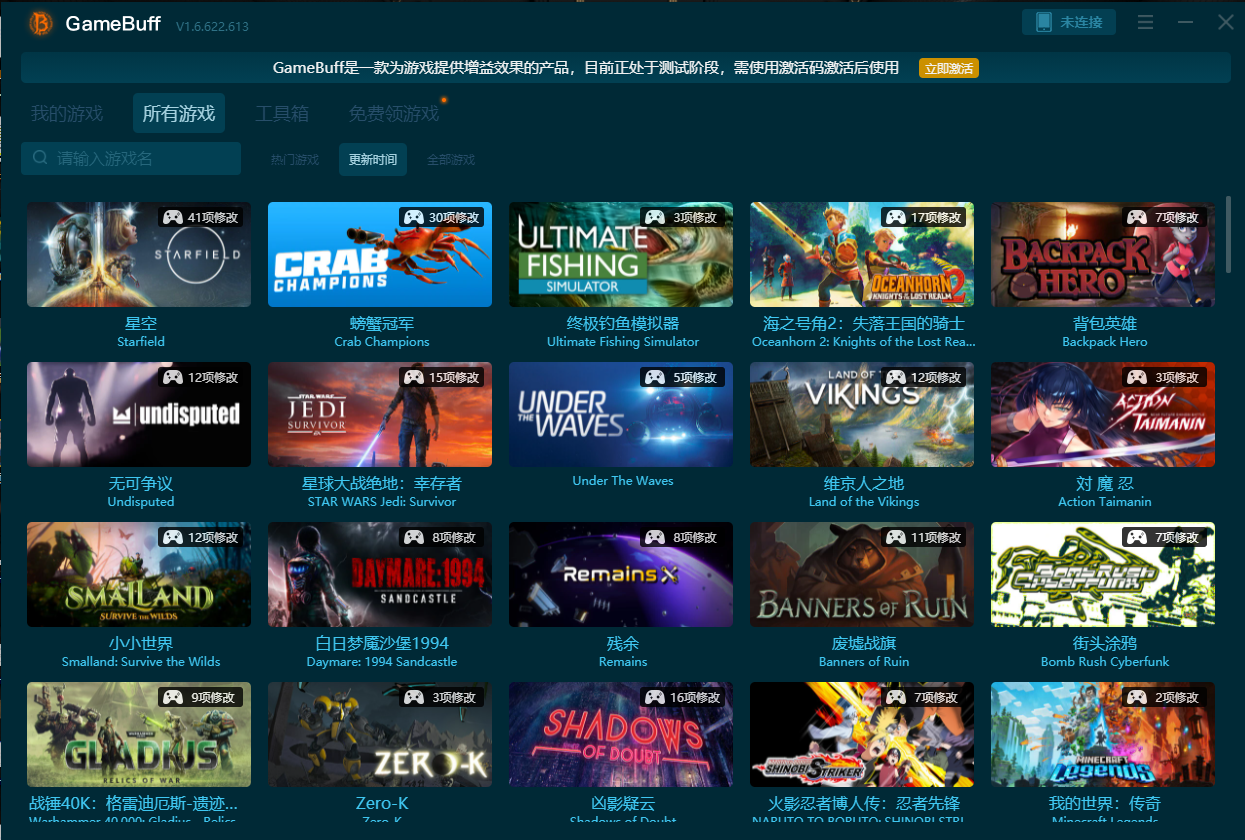Image resolution: width=1245 pixels, height=840 pixels.
Task: Click Remains gamepad mods badge
Action: (x=683, y=537)
